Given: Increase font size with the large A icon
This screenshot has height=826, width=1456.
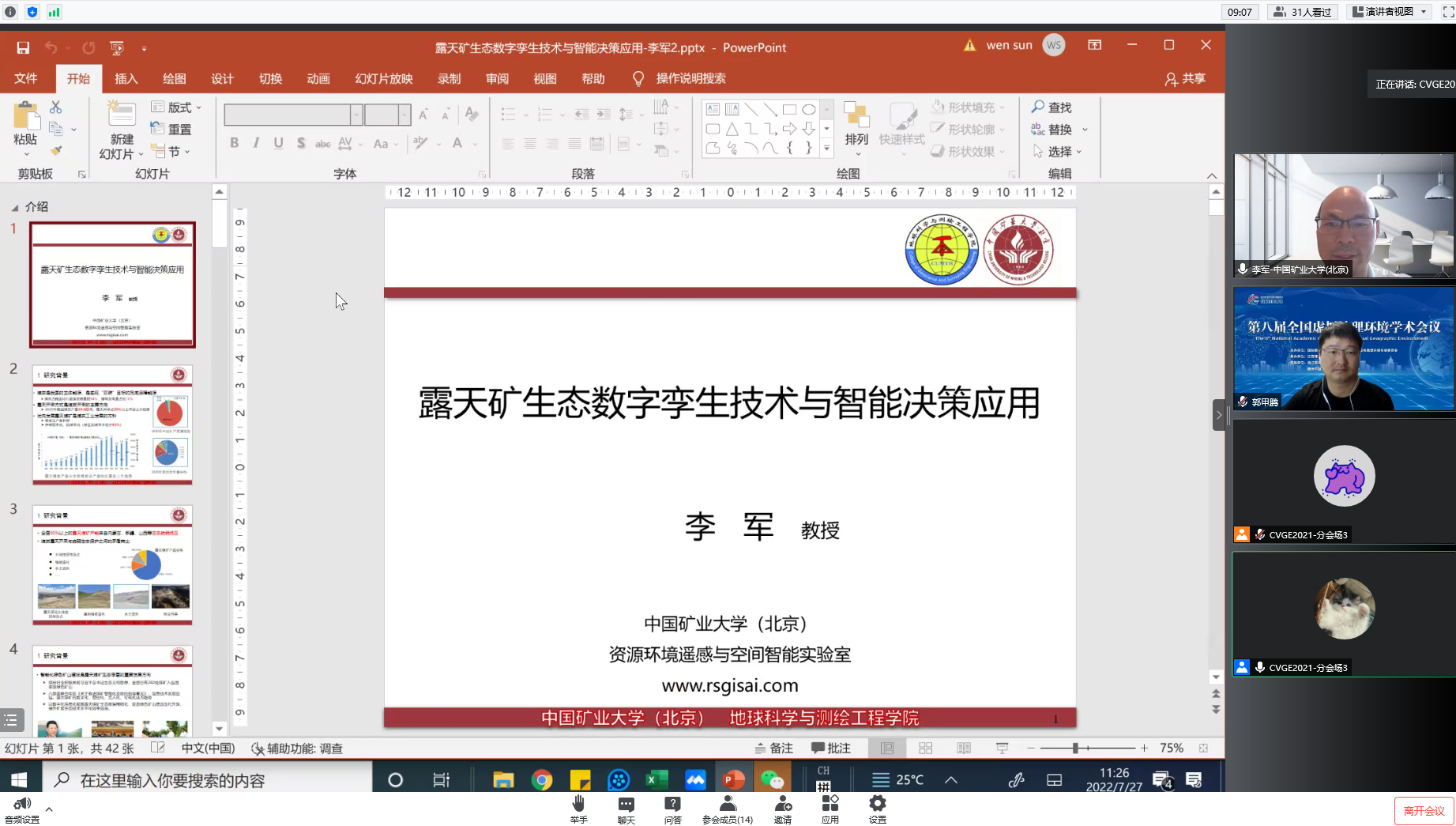Looking at the screenshot, I should pyautogui.click(x=424, y=115).
